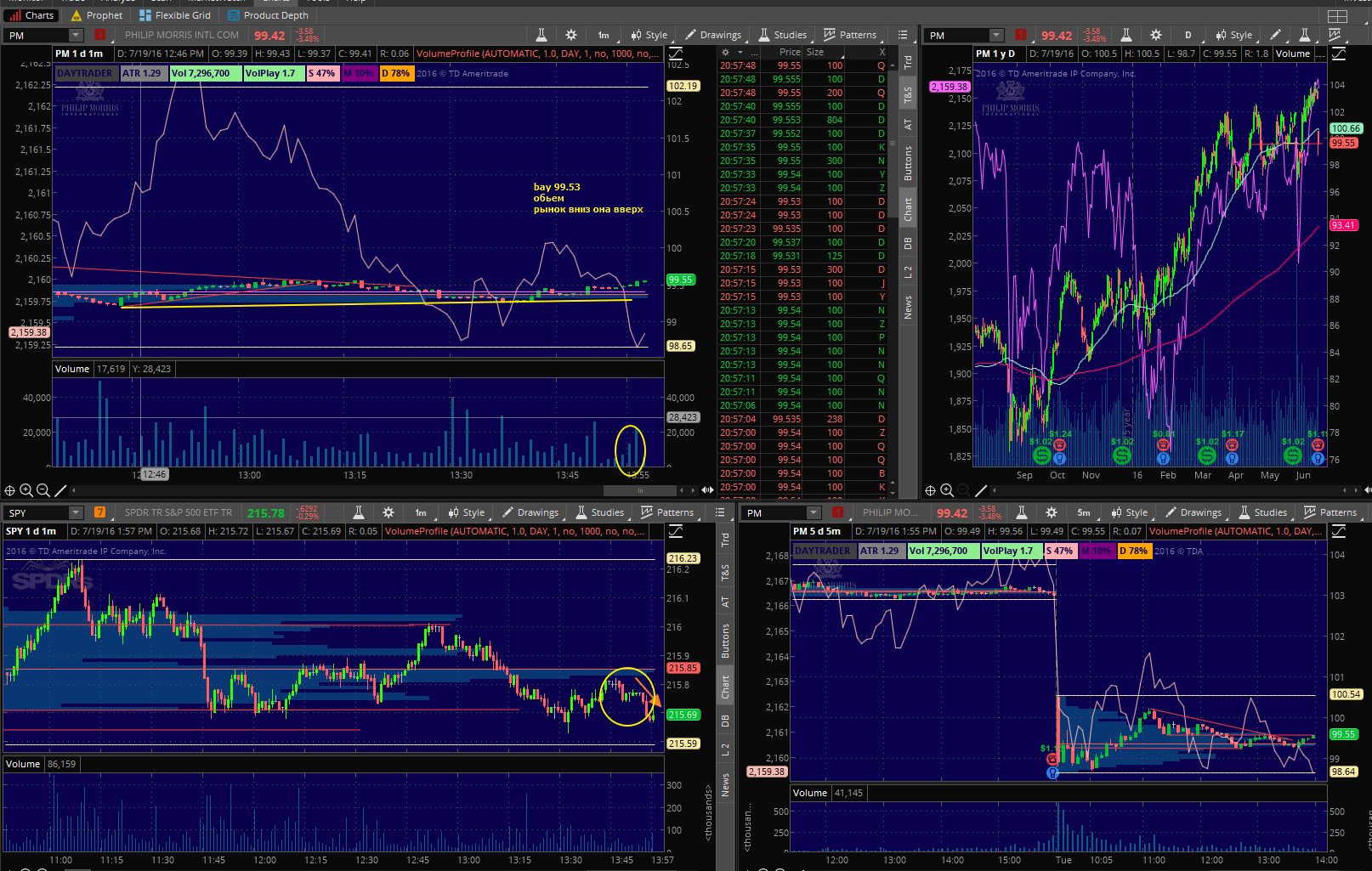
Task: Grab time axis scrollbar under PM 1m chart
Action: point(640,490)
